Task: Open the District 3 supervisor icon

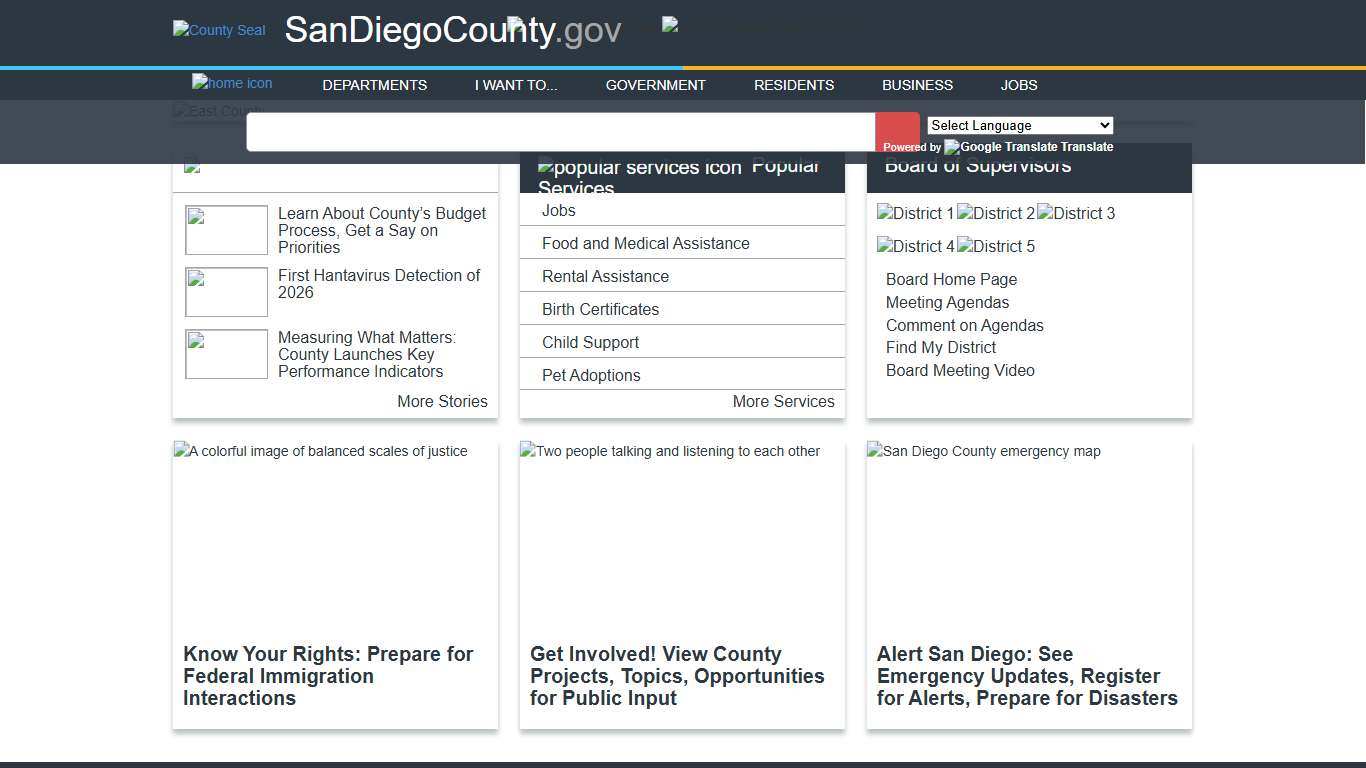Action: point(1075,213)
